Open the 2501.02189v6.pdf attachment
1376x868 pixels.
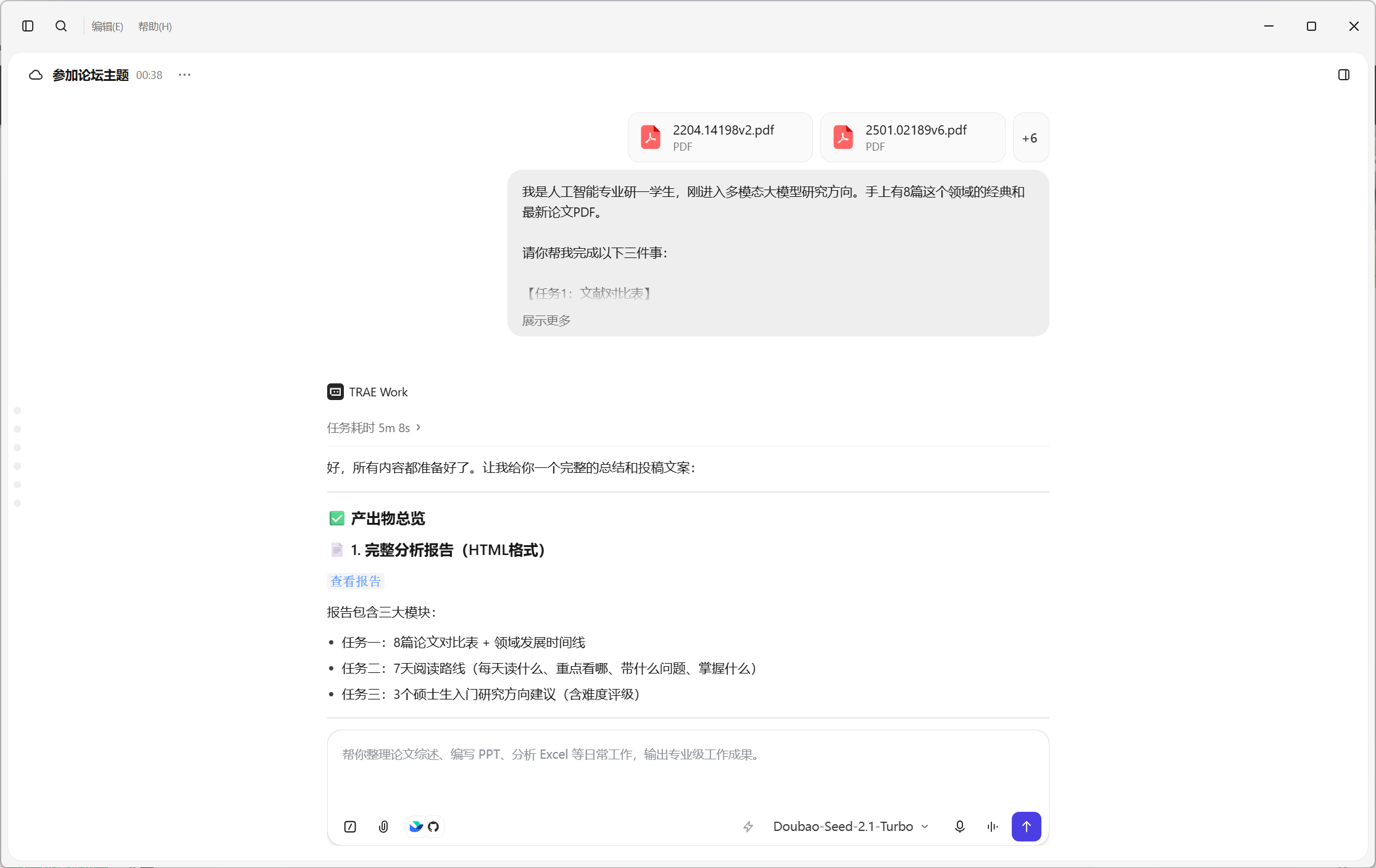(913, 137)
